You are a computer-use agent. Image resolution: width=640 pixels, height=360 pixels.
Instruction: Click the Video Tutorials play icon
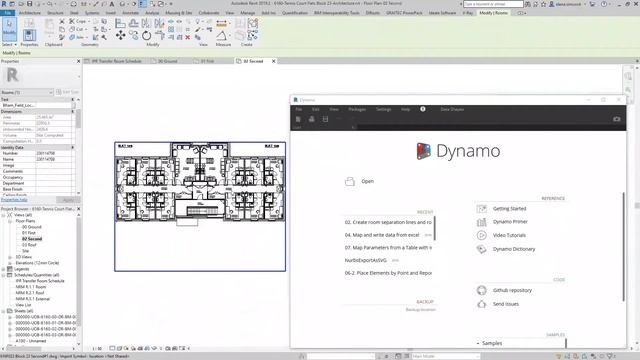coord(482,236)
